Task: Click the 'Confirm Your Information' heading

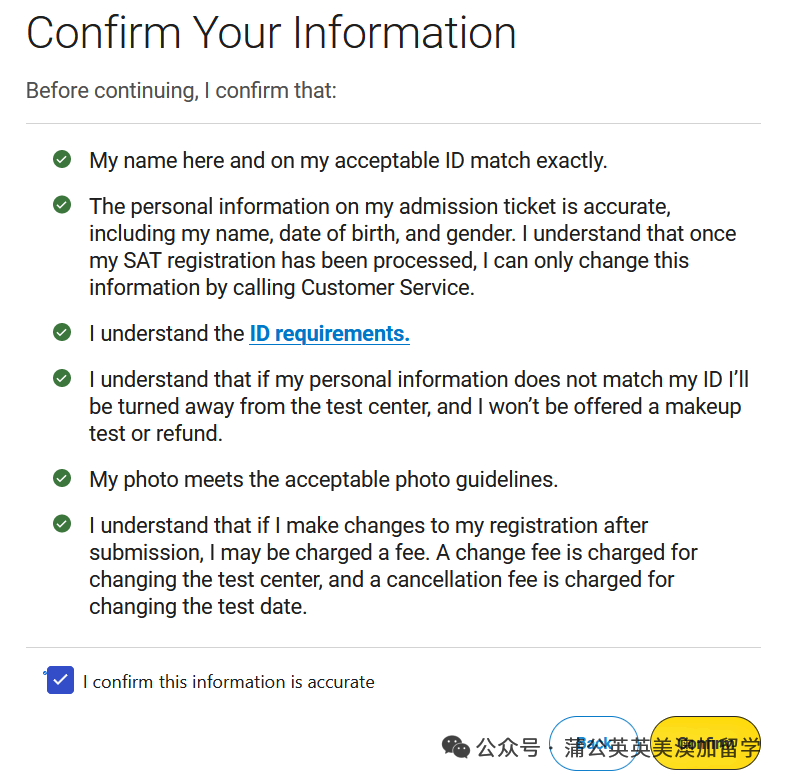Action: (x=271, y=33)
